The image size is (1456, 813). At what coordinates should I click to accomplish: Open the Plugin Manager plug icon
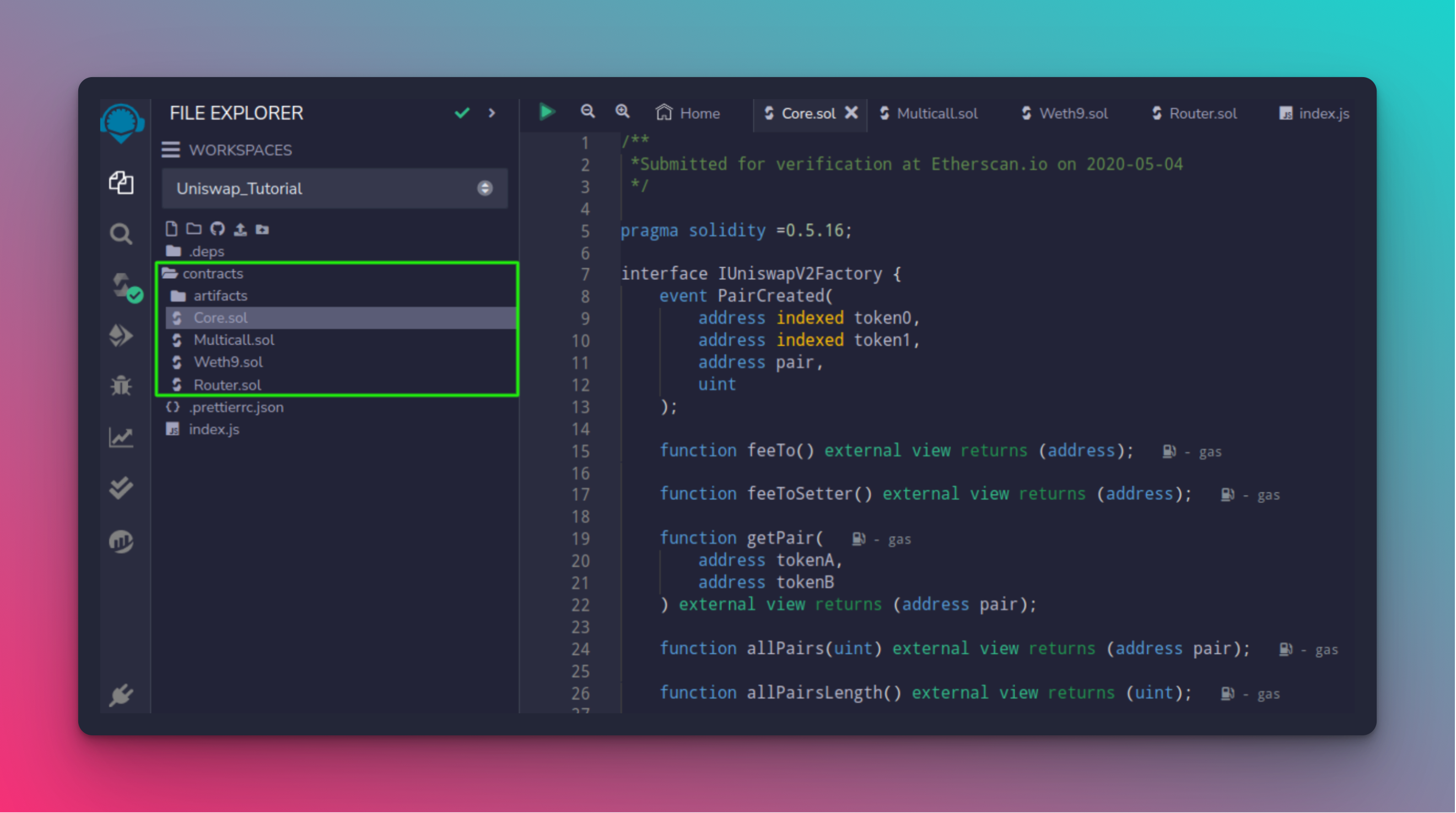[121, 695]
